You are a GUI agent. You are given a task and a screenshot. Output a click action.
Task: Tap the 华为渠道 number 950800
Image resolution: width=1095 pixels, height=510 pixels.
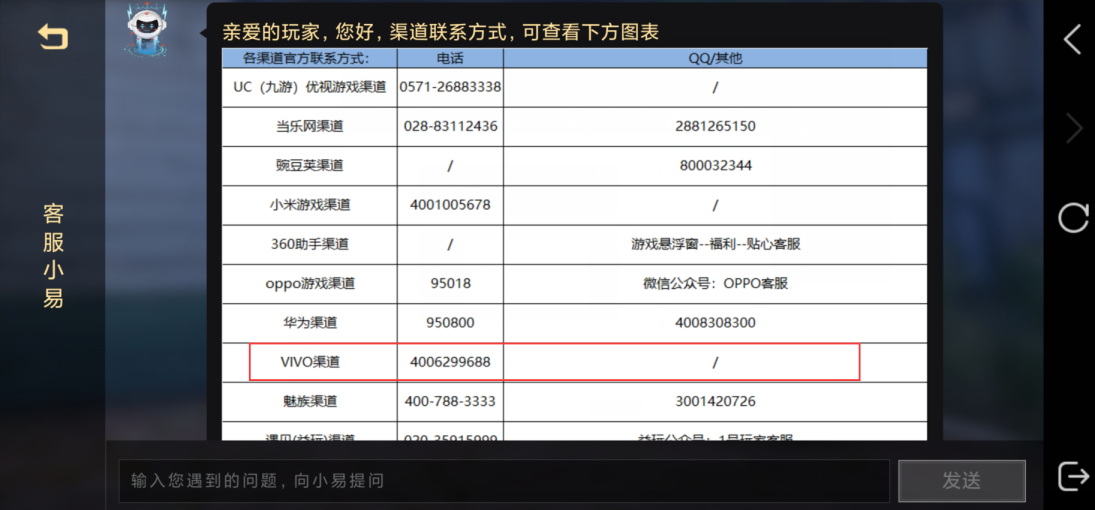[x=450, y=323]
